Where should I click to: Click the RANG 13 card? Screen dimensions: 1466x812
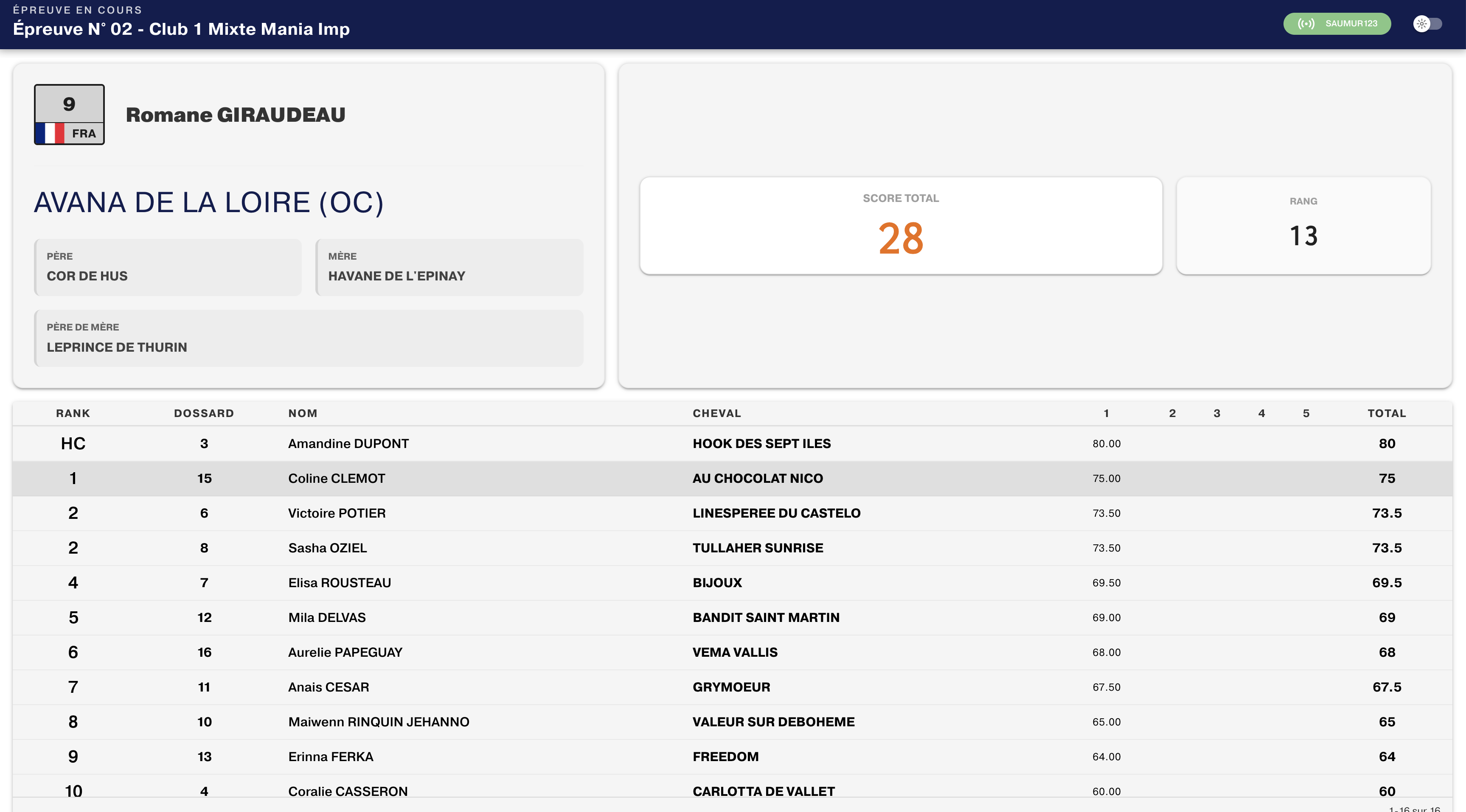tap(1303, 226)
